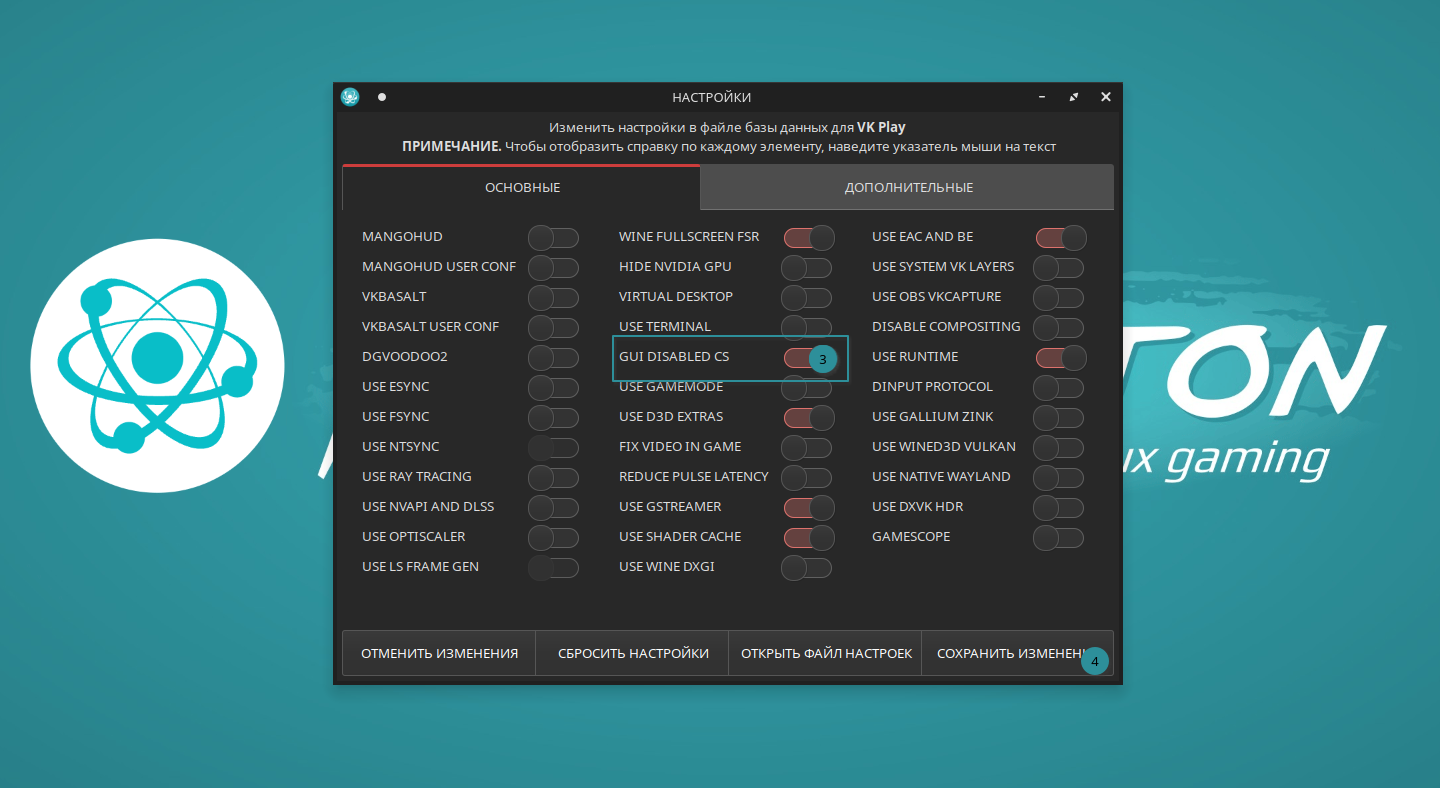Click the PortProton icon in the title bar
The height and width of the screenshot is (788, 1440).
pyautogui.click(x=350, y=97)
